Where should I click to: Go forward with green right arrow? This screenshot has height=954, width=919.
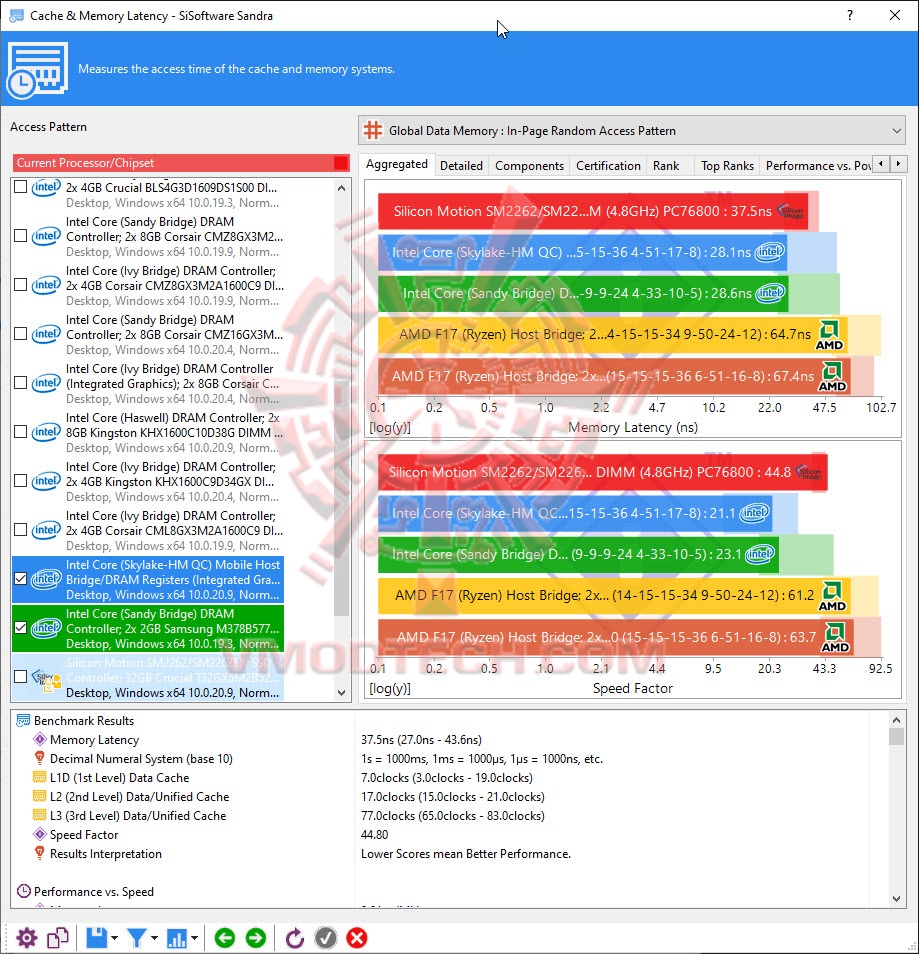coord(256,938)
